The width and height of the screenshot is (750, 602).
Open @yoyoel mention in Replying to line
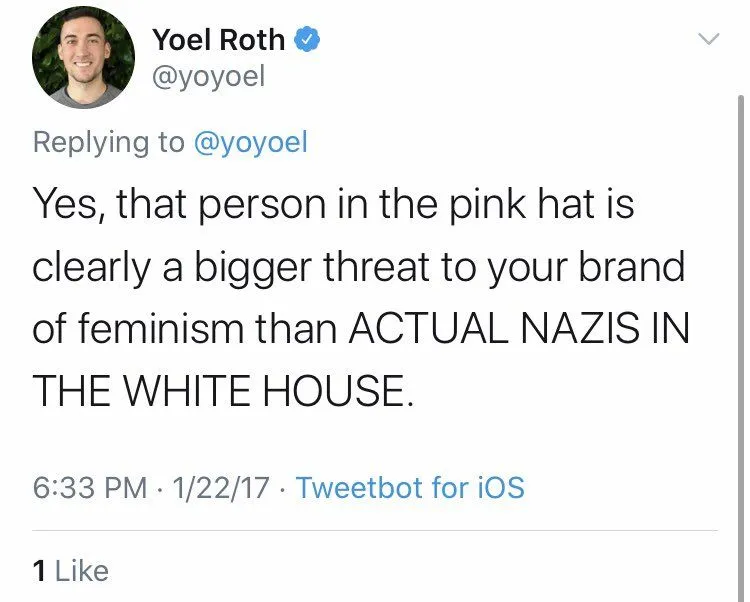pos(249,142)
